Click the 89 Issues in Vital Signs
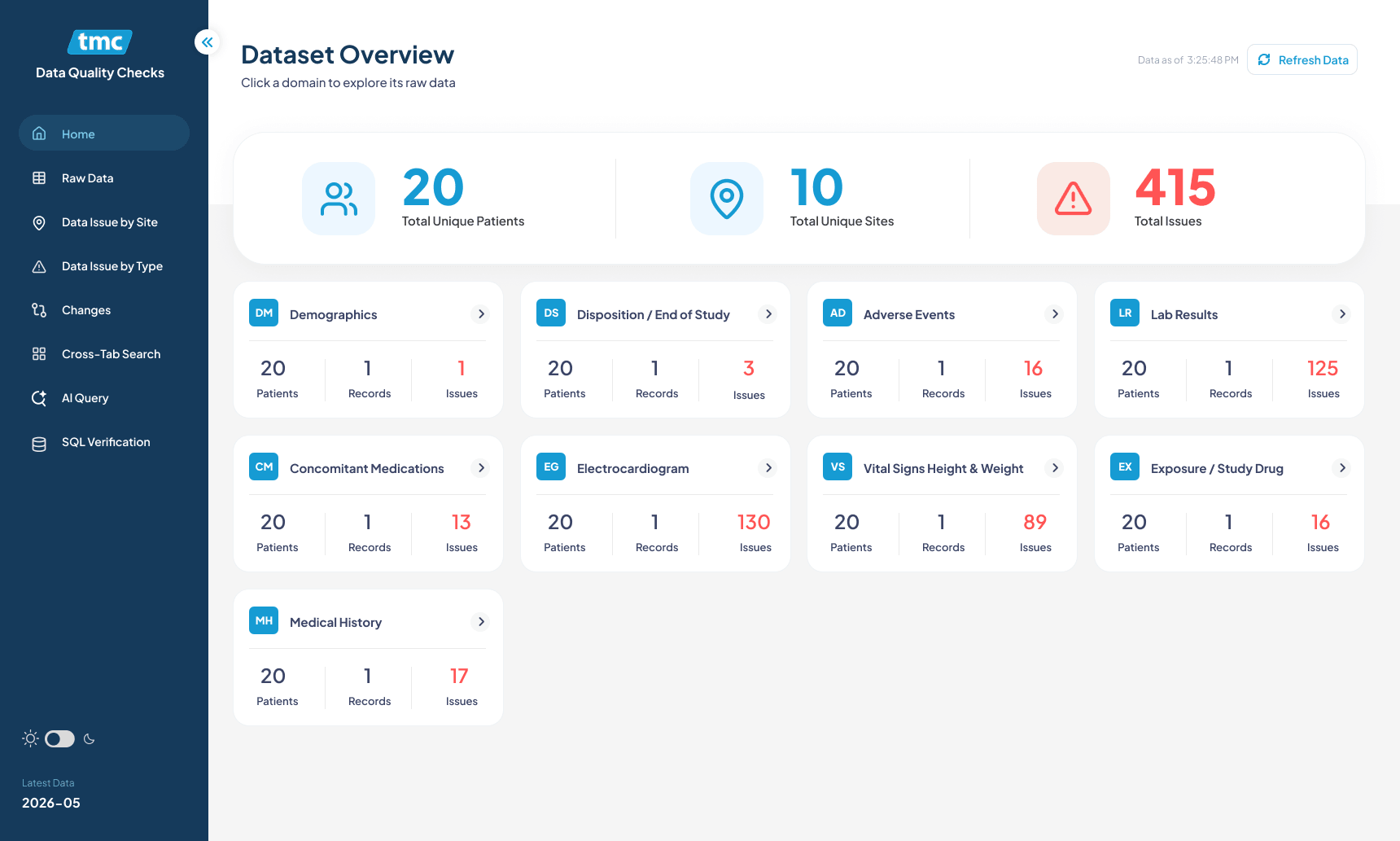Image resolution: width=1400 pixels, height=841 pixels. coord(1035,522)
